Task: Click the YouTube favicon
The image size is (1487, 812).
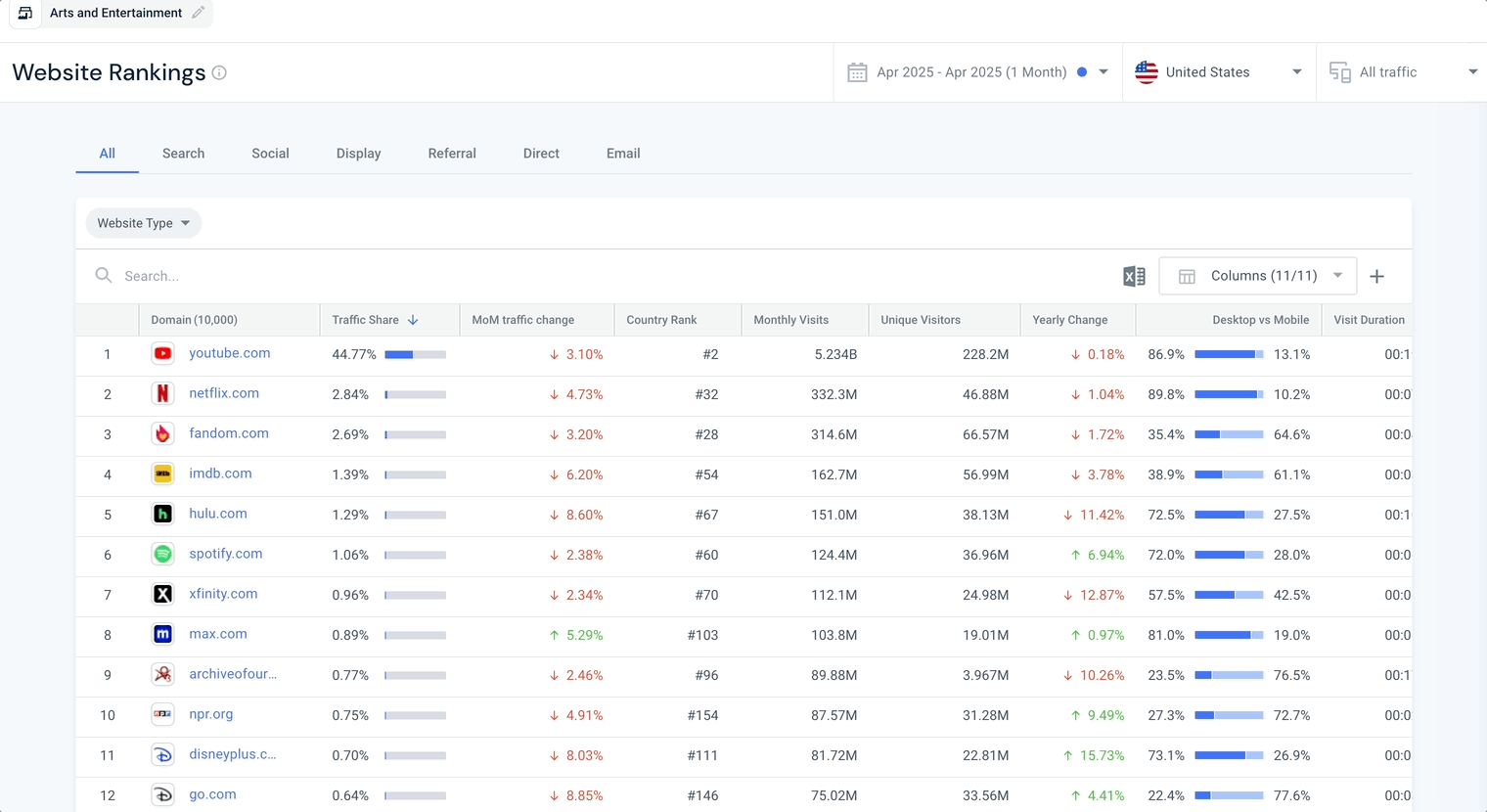Action: (x=163, y=353)
